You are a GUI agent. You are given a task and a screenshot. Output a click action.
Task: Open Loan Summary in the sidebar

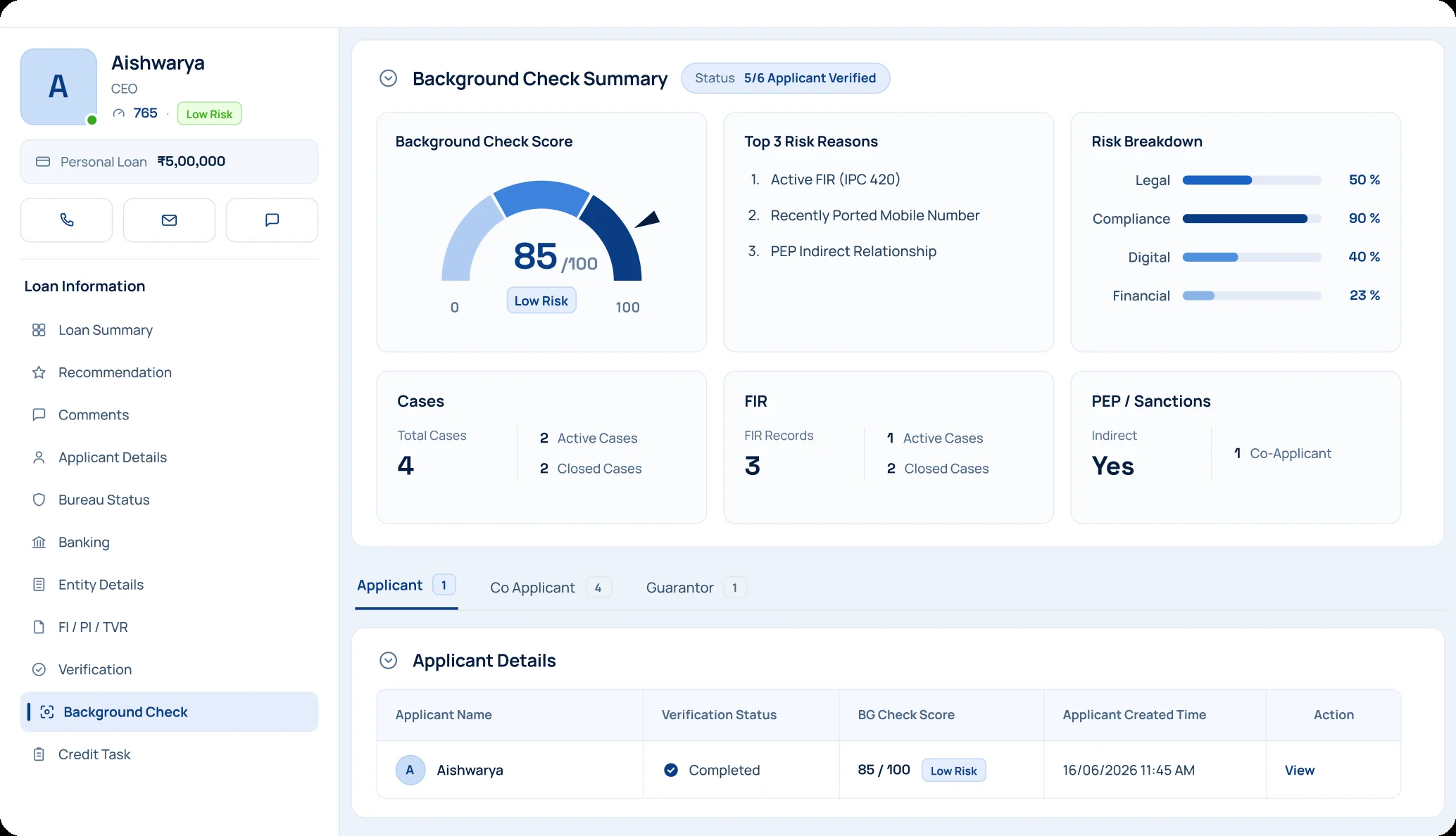pyautogui.click(x=169, y=330)
